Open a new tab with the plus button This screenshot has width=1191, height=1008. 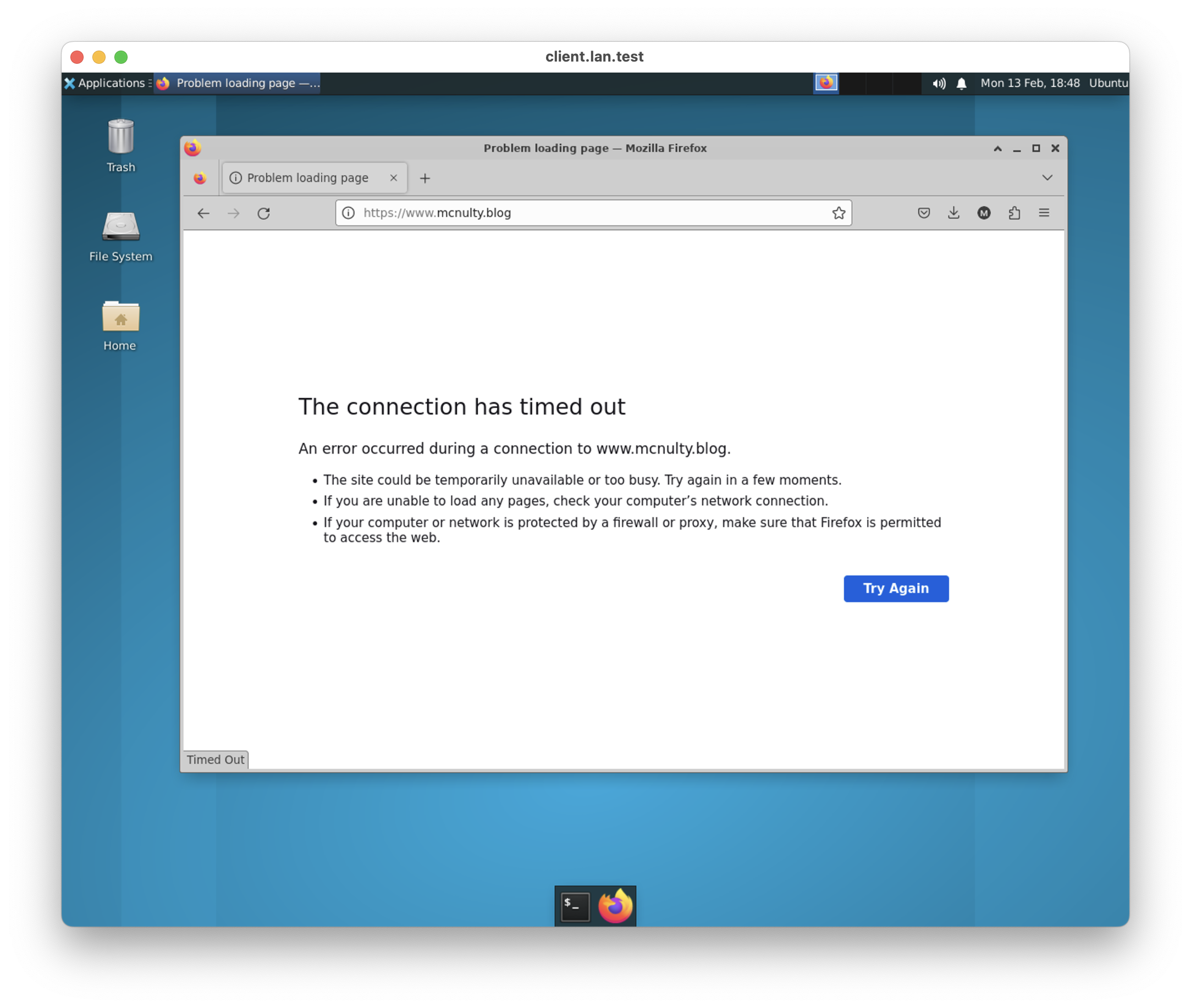(x=426, y=178)
